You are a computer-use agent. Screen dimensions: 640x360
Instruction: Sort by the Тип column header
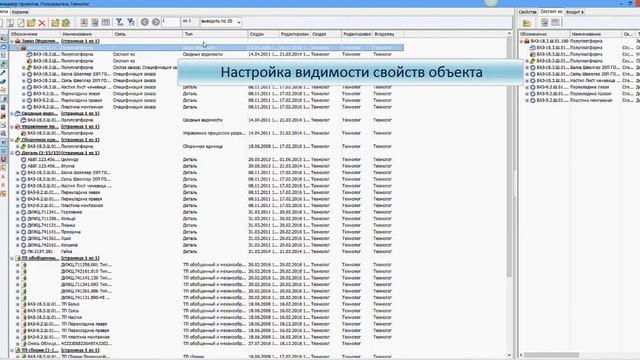[215, 34]
